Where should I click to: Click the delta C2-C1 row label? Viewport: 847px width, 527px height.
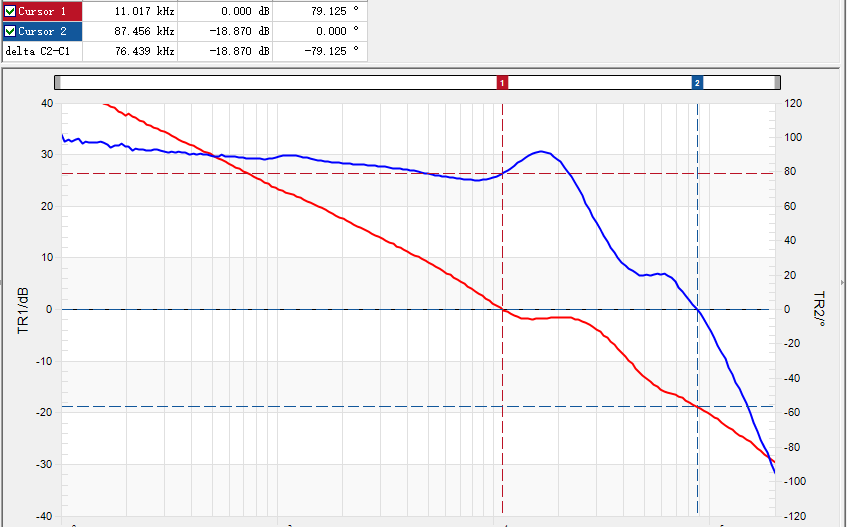click(38, 51)
